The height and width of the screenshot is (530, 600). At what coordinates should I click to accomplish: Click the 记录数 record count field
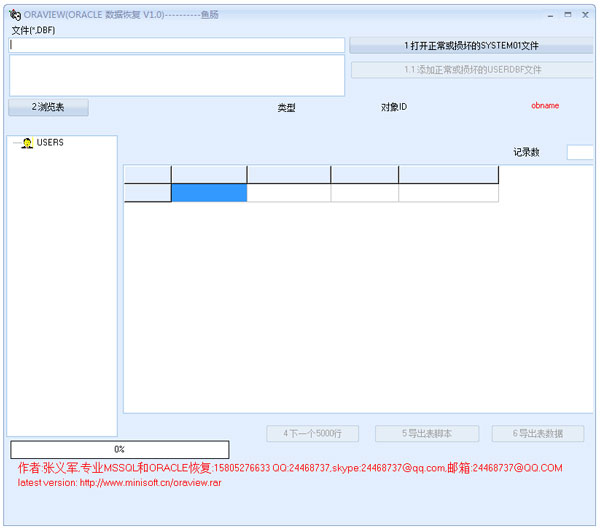579,152
